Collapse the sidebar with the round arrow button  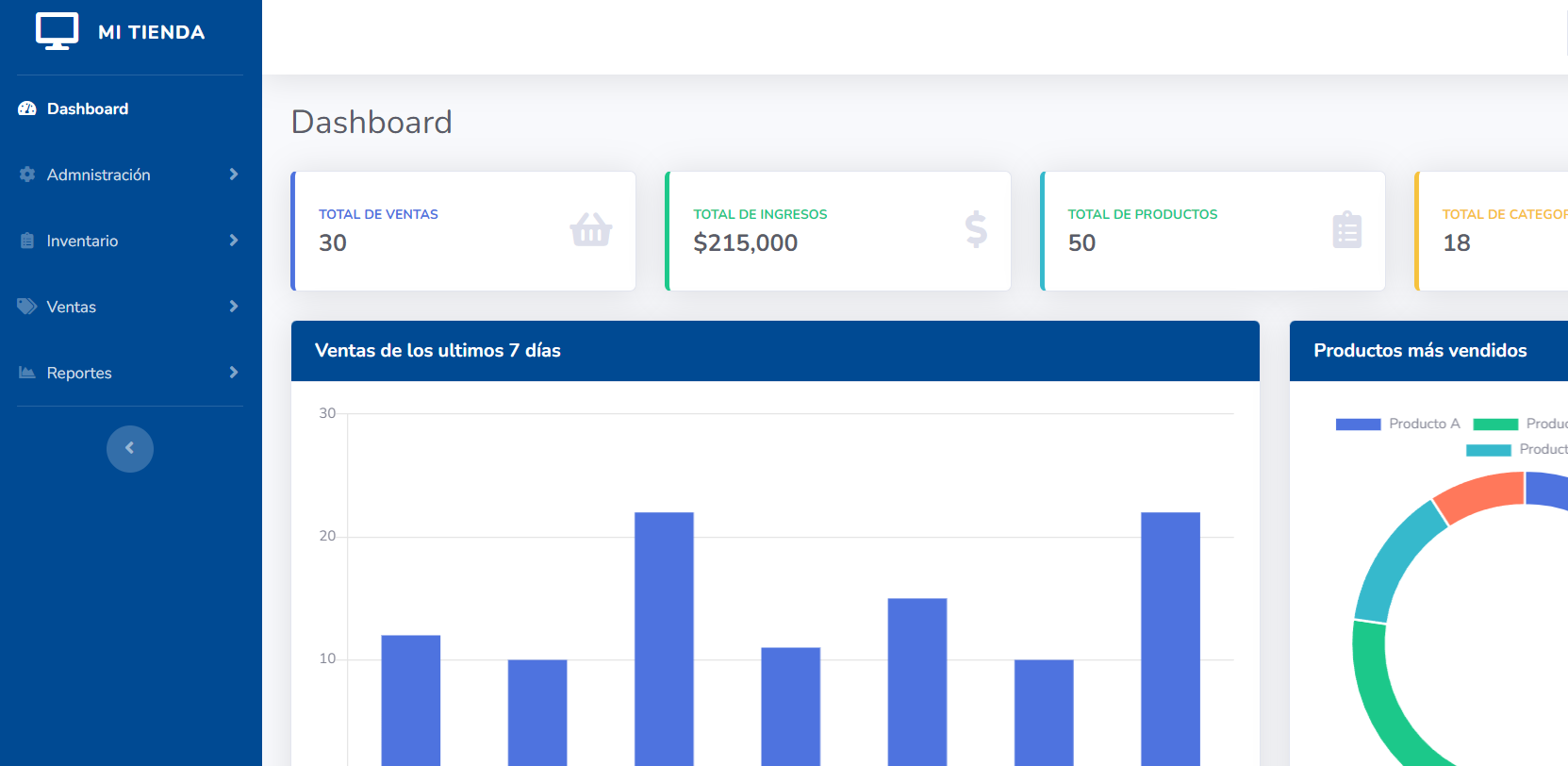coord(130,448)
